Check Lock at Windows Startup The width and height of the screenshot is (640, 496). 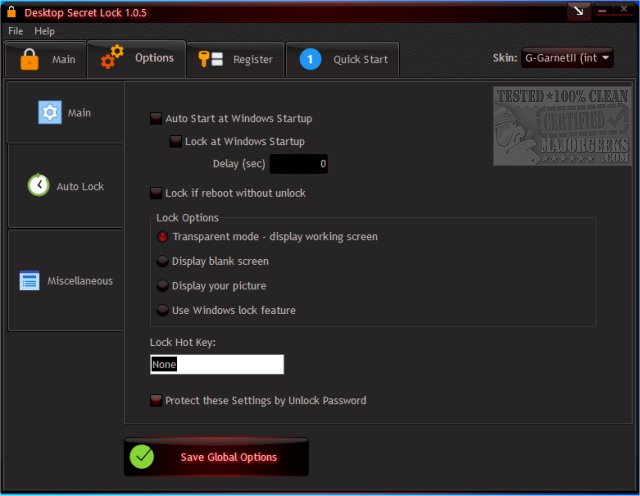tap(176, 142)
